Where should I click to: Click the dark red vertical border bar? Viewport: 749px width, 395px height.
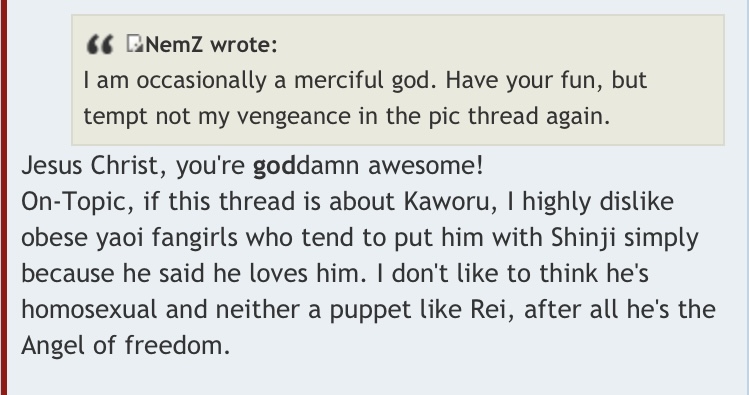tap(3, 197)
